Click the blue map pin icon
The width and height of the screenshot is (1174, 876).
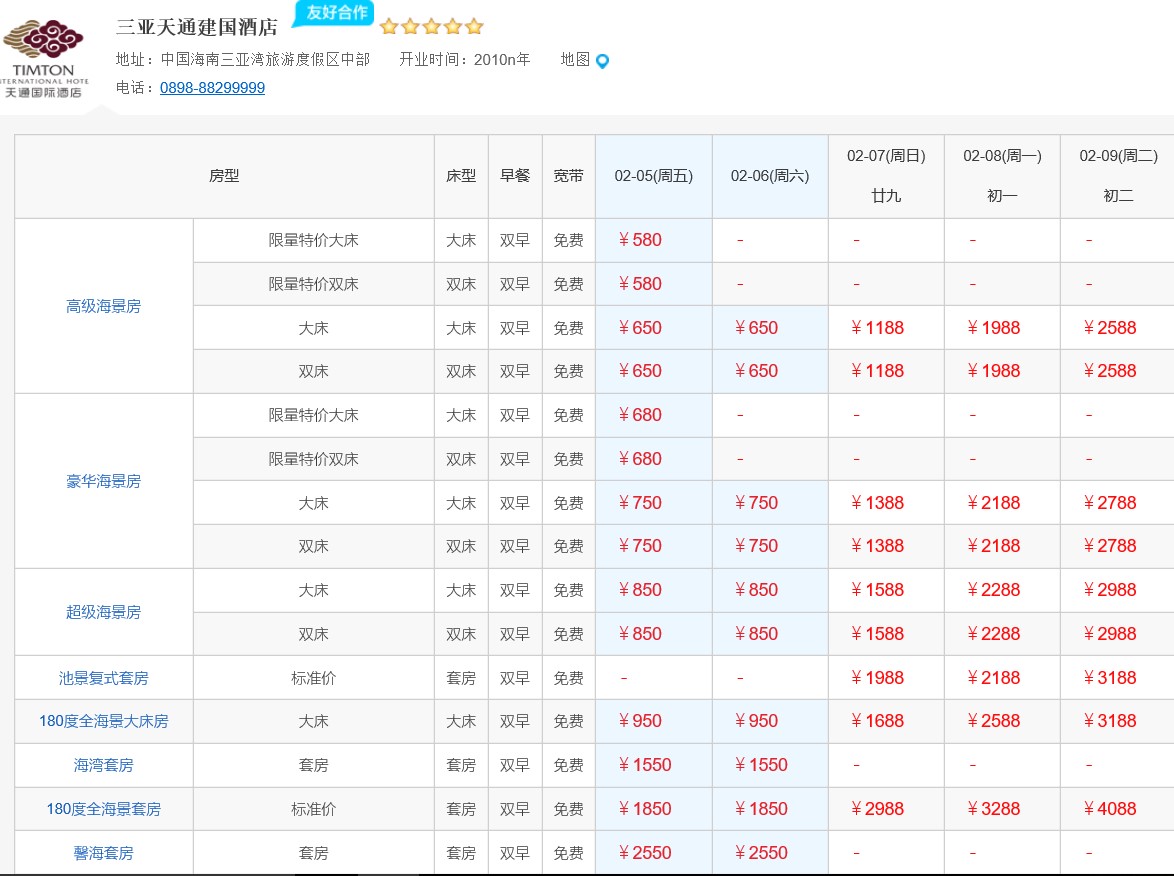[x=602, y=61]
